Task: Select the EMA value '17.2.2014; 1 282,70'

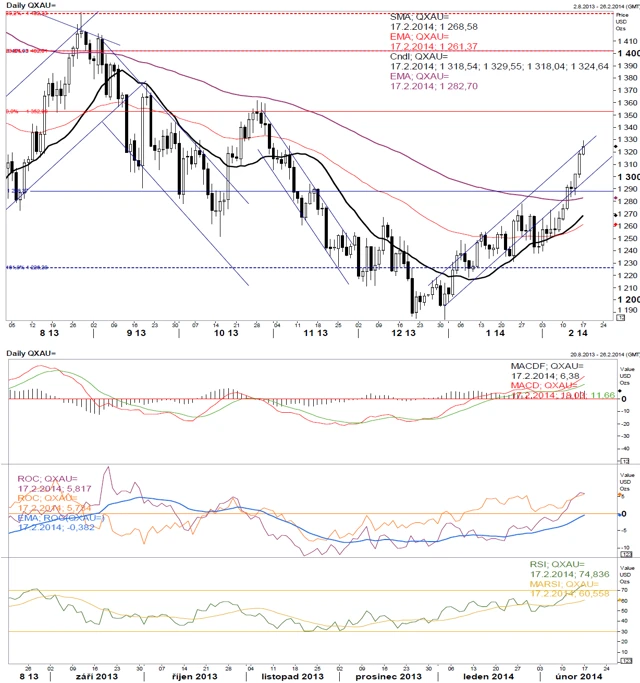Action: tap(433, 86)
